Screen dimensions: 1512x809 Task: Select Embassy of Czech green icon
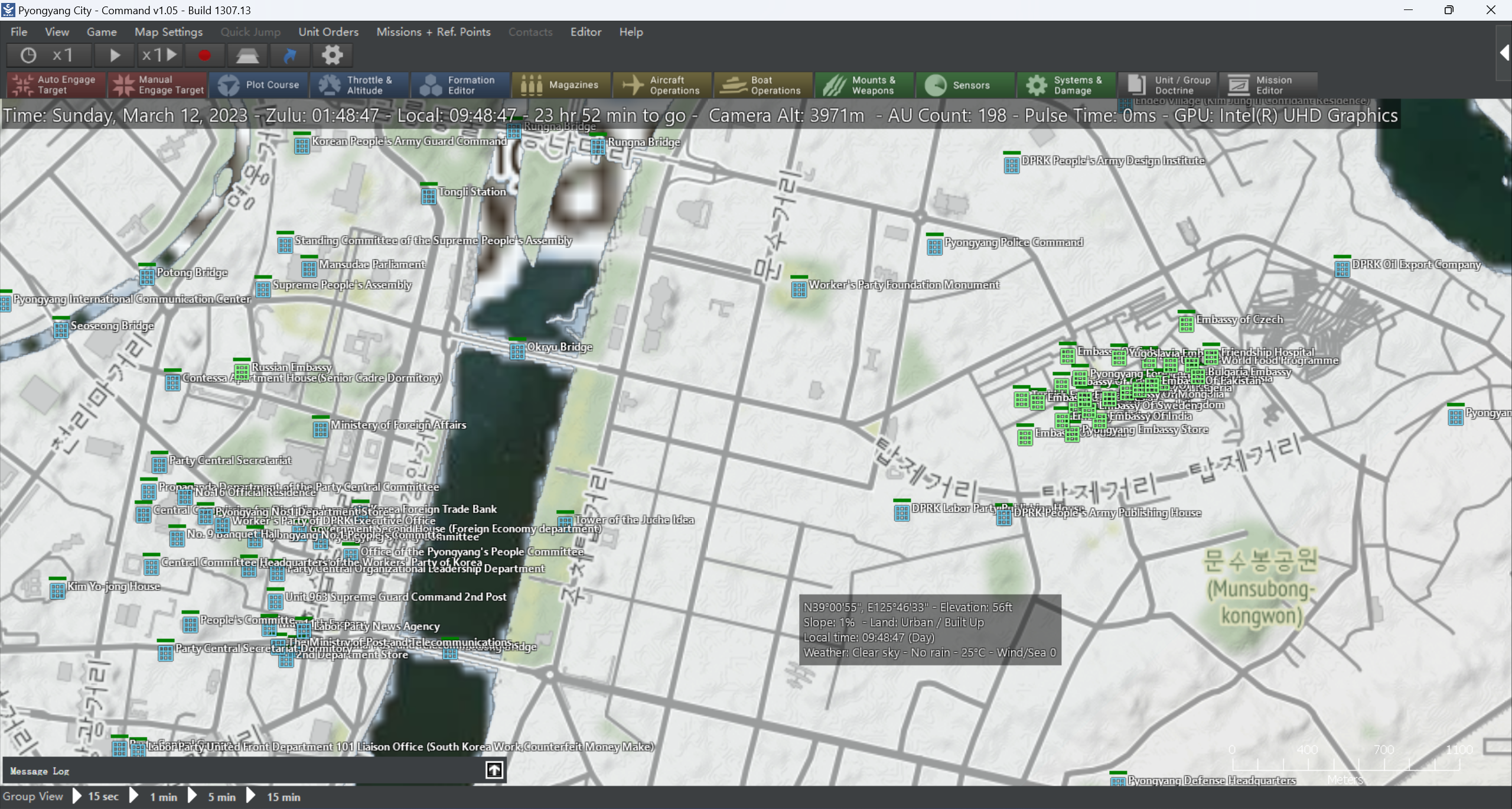(x=1187, y=323)
